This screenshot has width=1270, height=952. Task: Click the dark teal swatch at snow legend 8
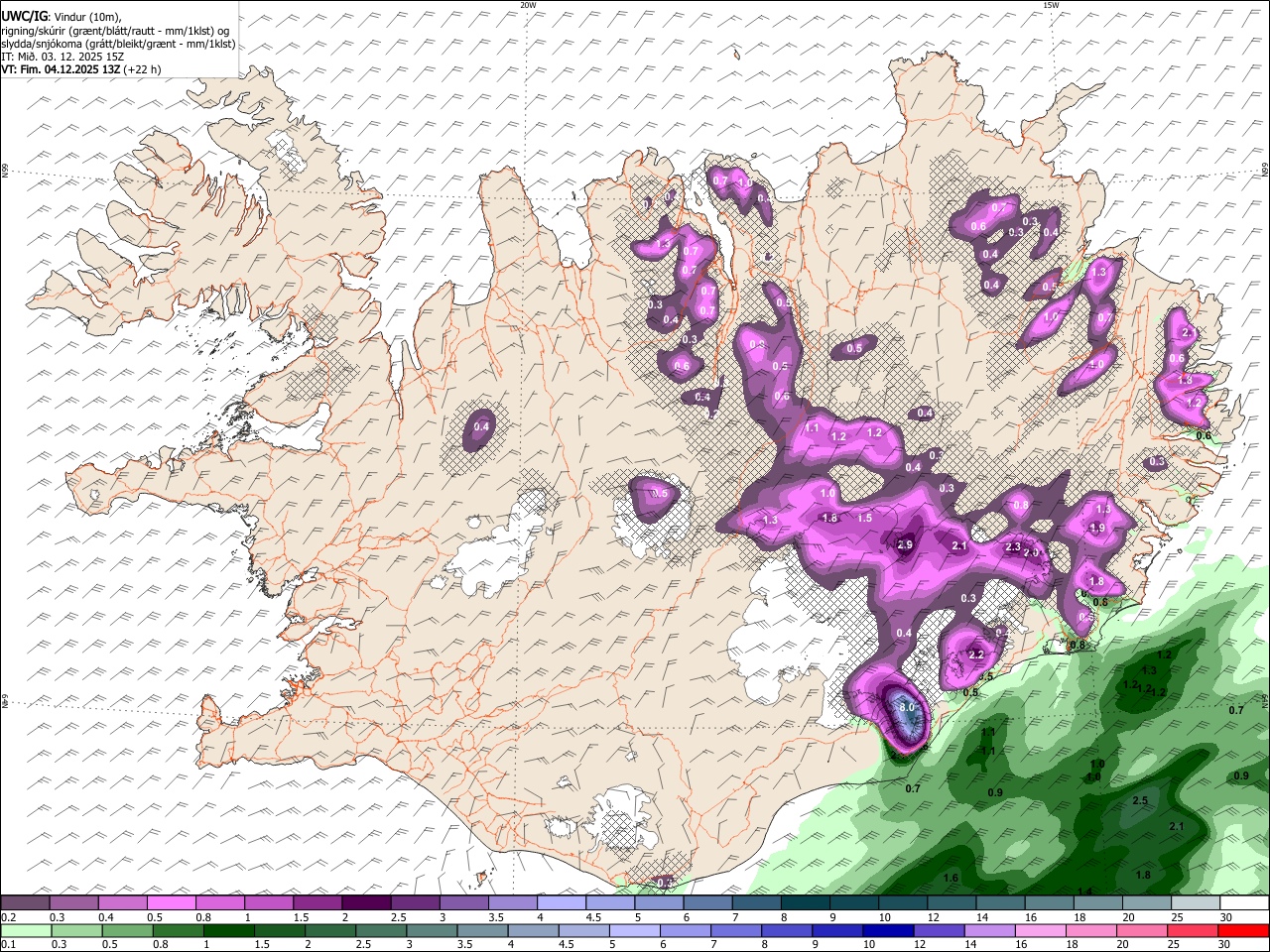pos(805,902)
